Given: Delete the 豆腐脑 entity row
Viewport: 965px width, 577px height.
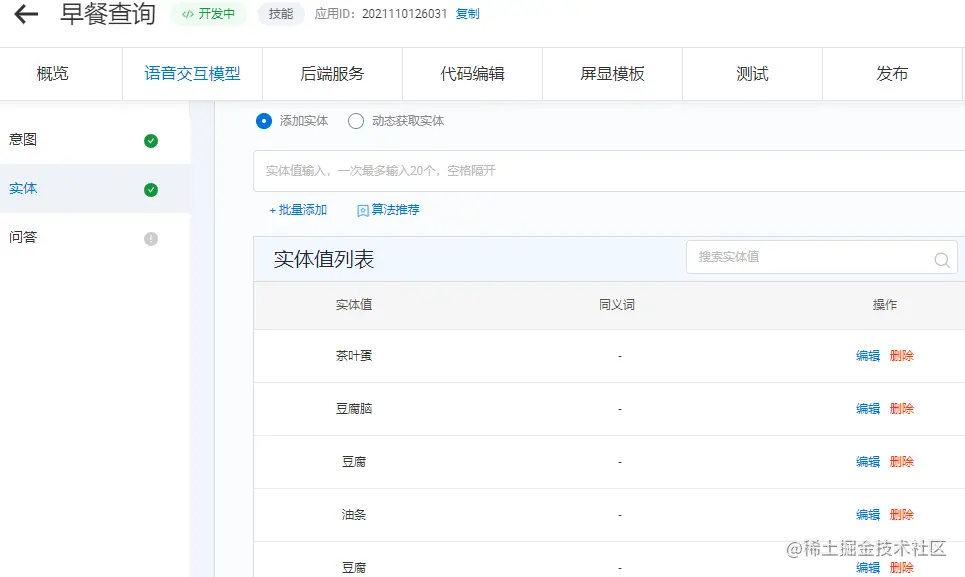Looking at the screenshot, I should [x=902, y=408].
